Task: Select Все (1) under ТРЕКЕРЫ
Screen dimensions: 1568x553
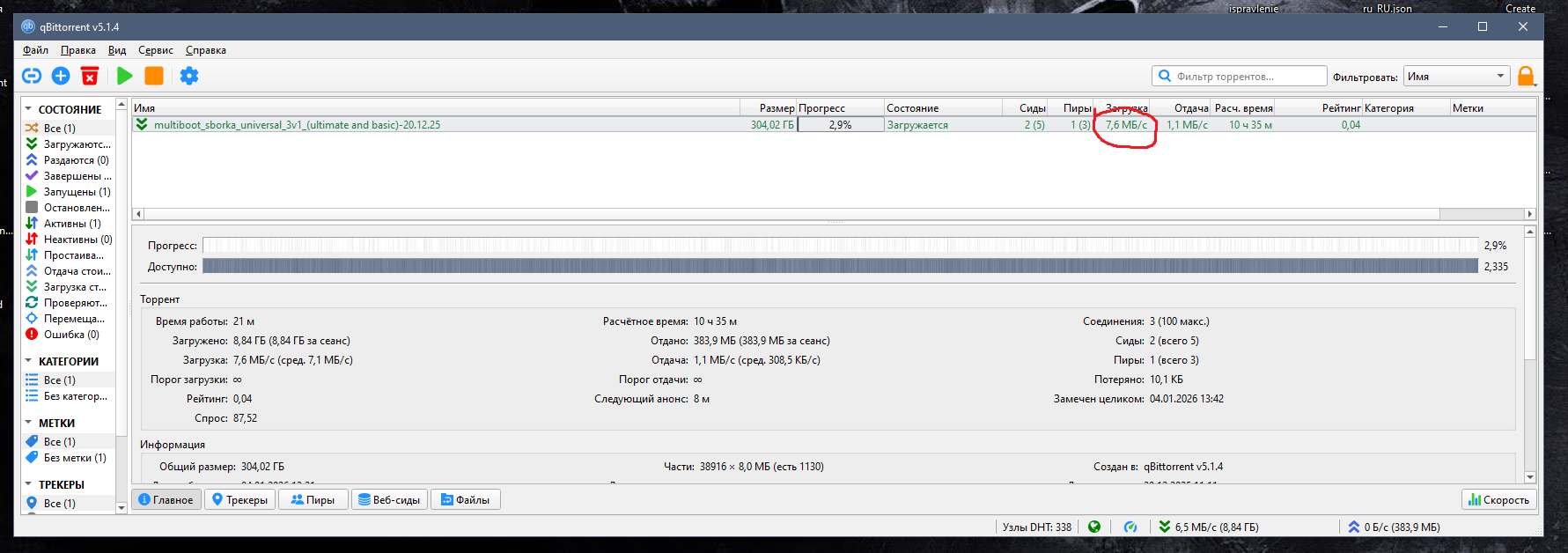Action: 69,504
